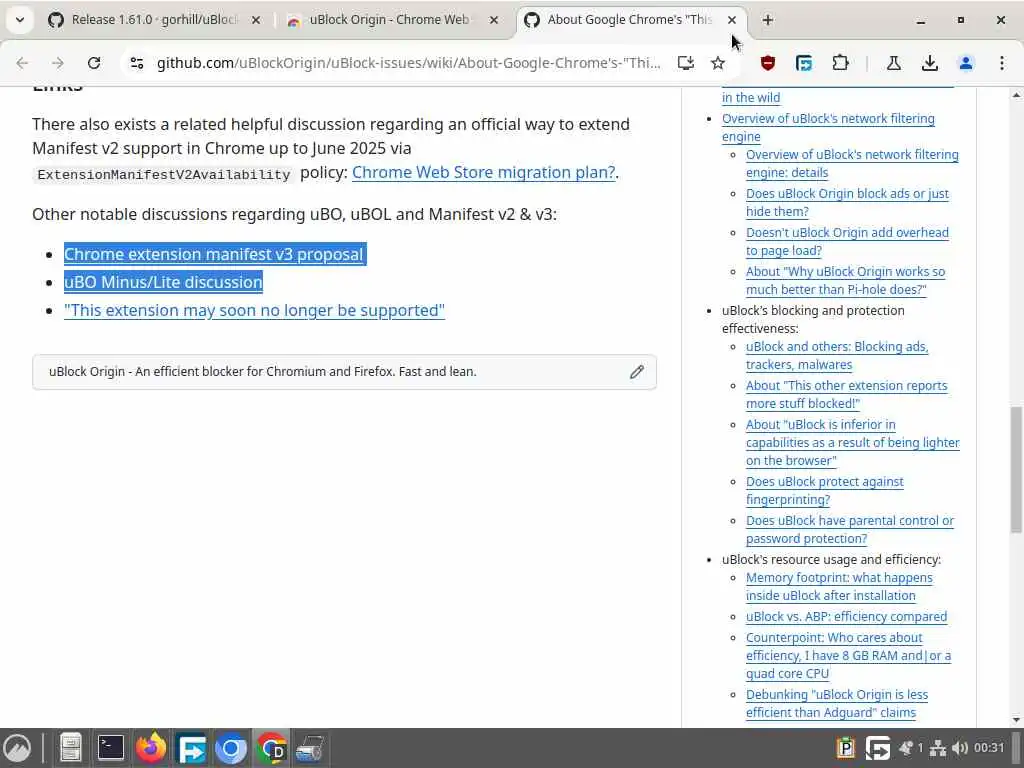Viewport: 1024px width, 768px height.
Task: Open the Chrome three-dot menu
Action: click(1002, 63)
